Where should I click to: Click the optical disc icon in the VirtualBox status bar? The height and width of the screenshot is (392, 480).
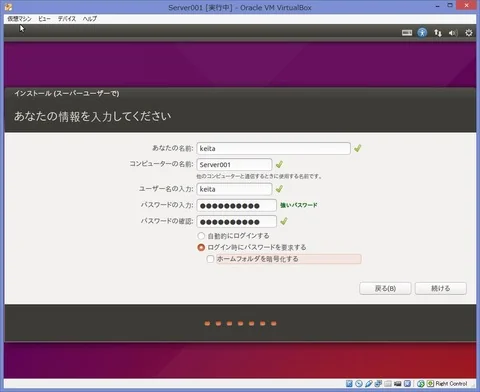(359, 384)
